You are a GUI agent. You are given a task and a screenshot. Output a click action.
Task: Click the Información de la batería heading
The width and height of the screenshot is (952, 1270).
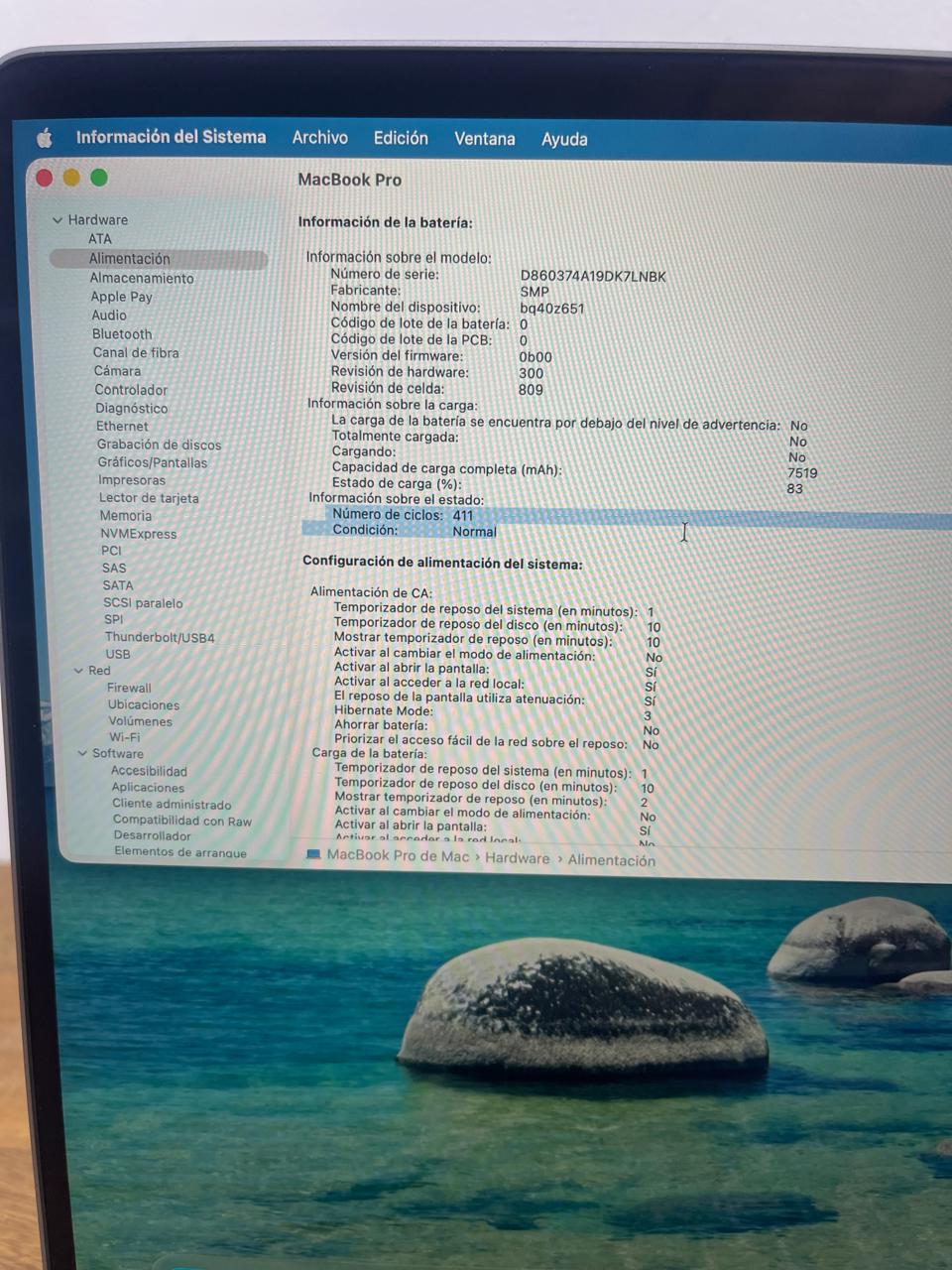tap(385, 222)
